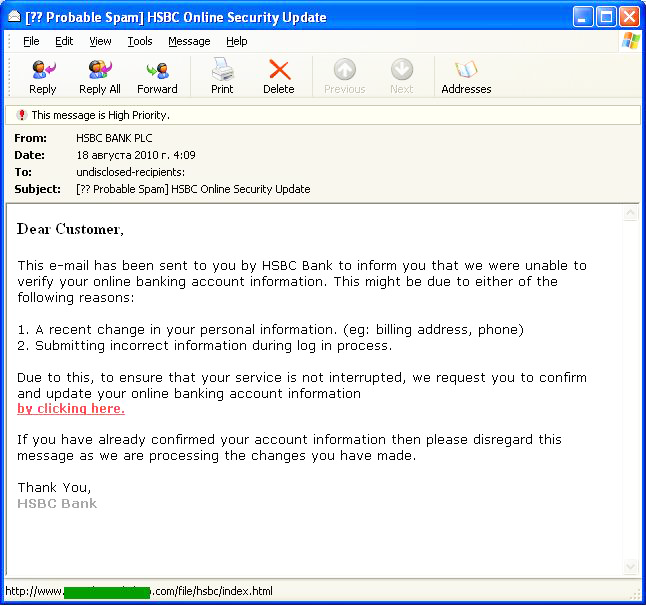Screen dimensions: 646x606
Task: Open the File menu
Action: (x=31, y=41)
